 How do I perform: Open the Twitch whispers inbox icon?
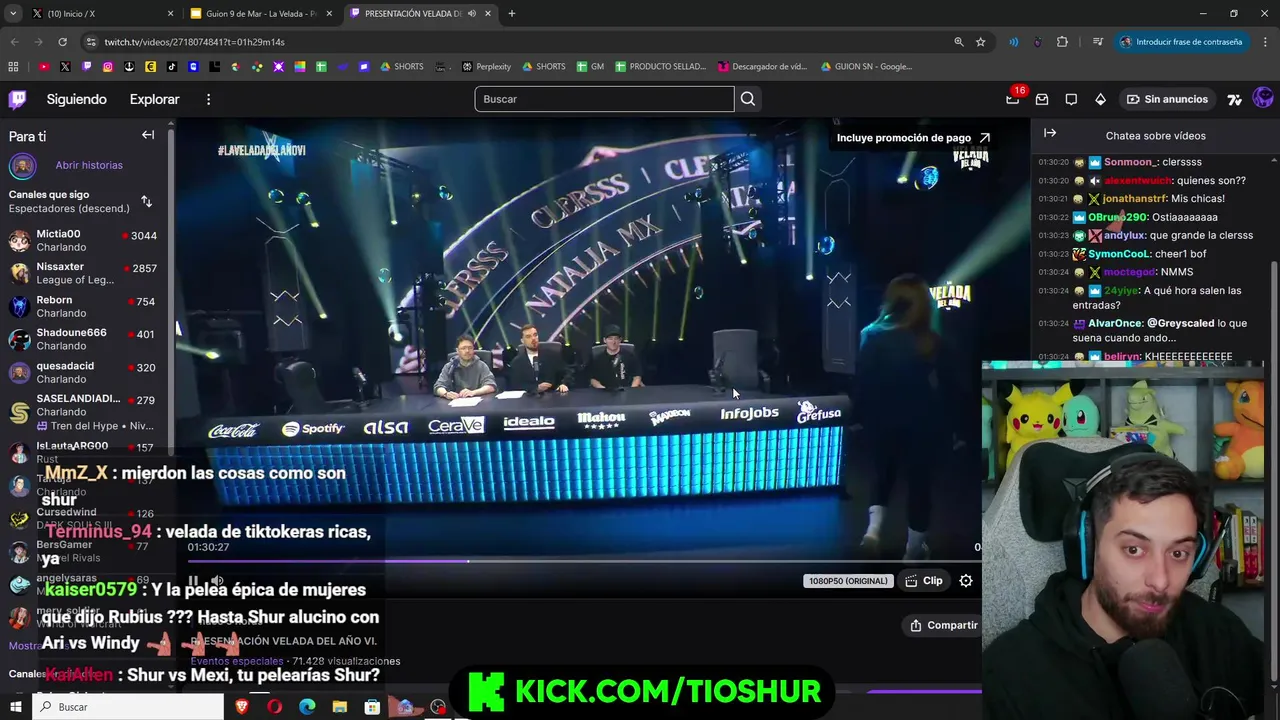(1042, 99)
